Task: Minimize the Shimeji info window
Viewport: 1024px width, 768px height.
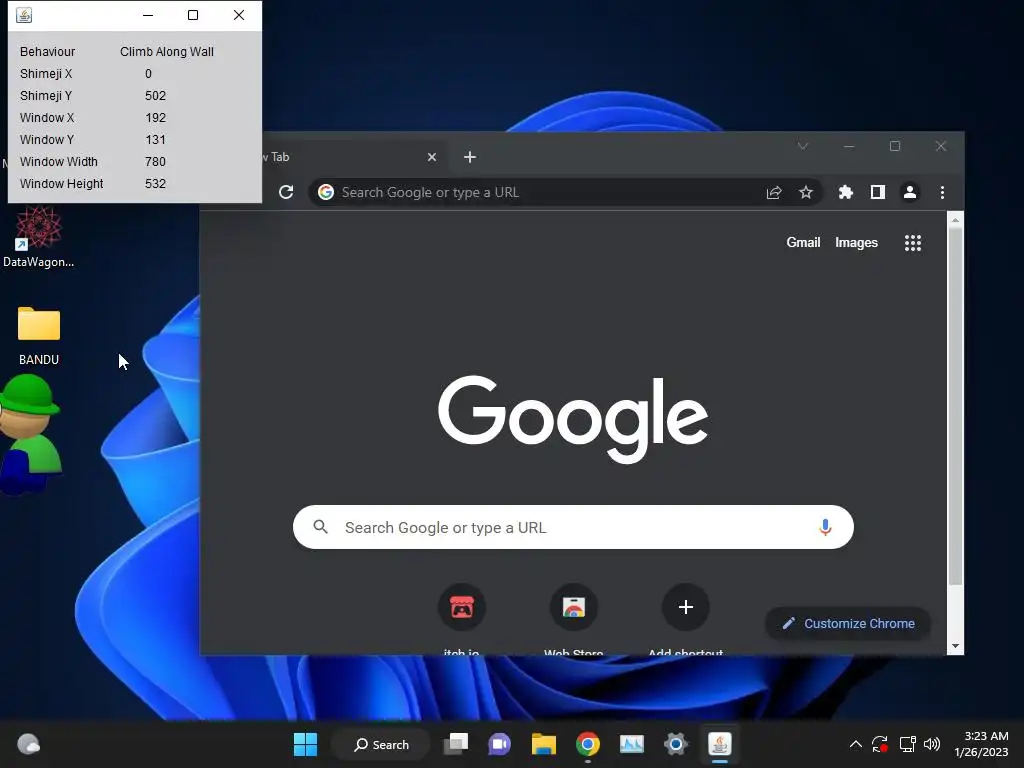Action: tap(148, 15)
